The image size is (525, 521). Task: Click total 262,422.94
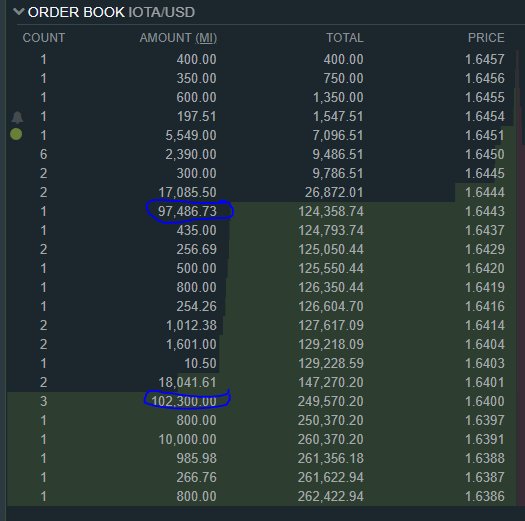331,496
